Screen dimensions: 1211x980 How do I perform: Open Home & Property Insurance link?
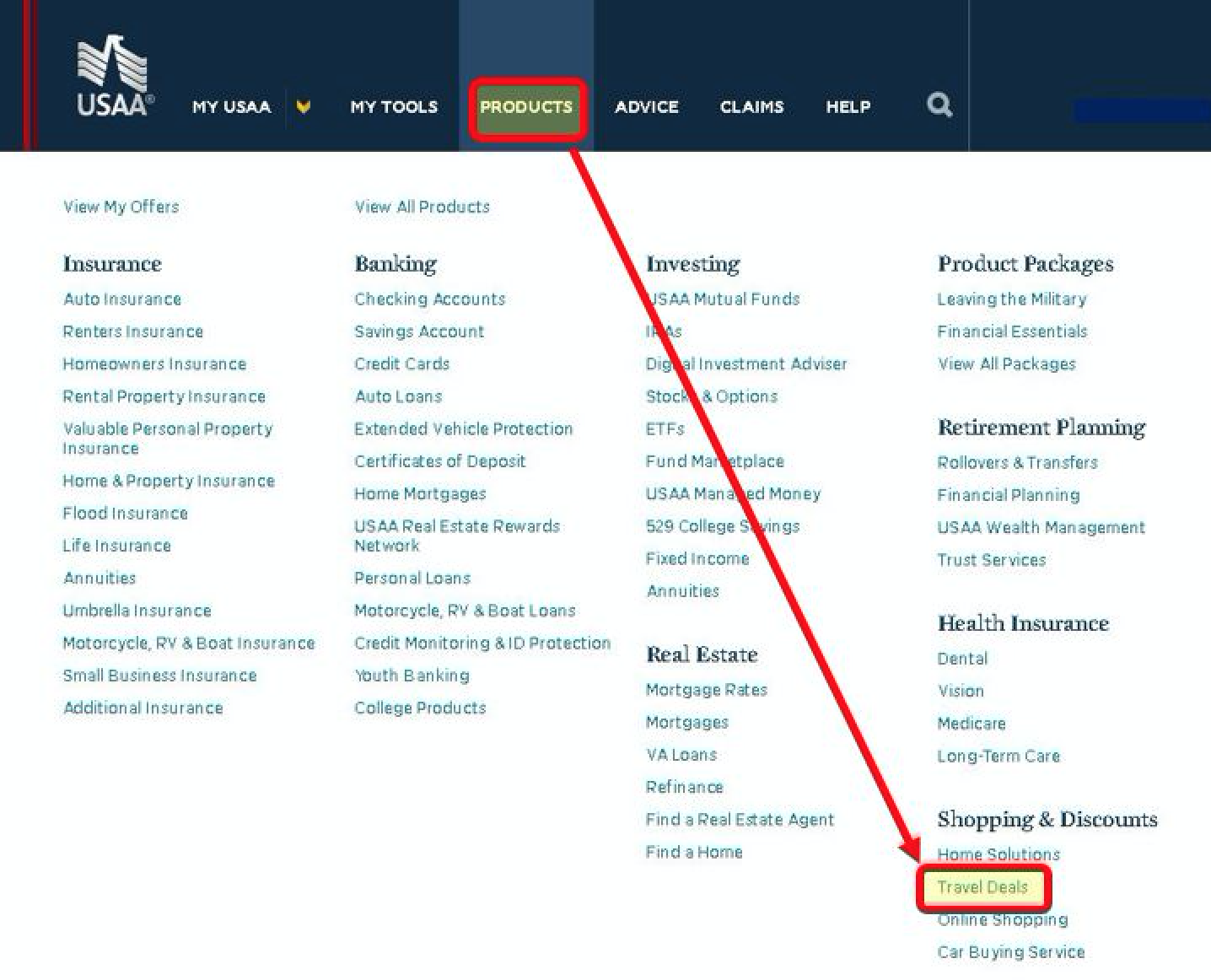click(169, 481)
